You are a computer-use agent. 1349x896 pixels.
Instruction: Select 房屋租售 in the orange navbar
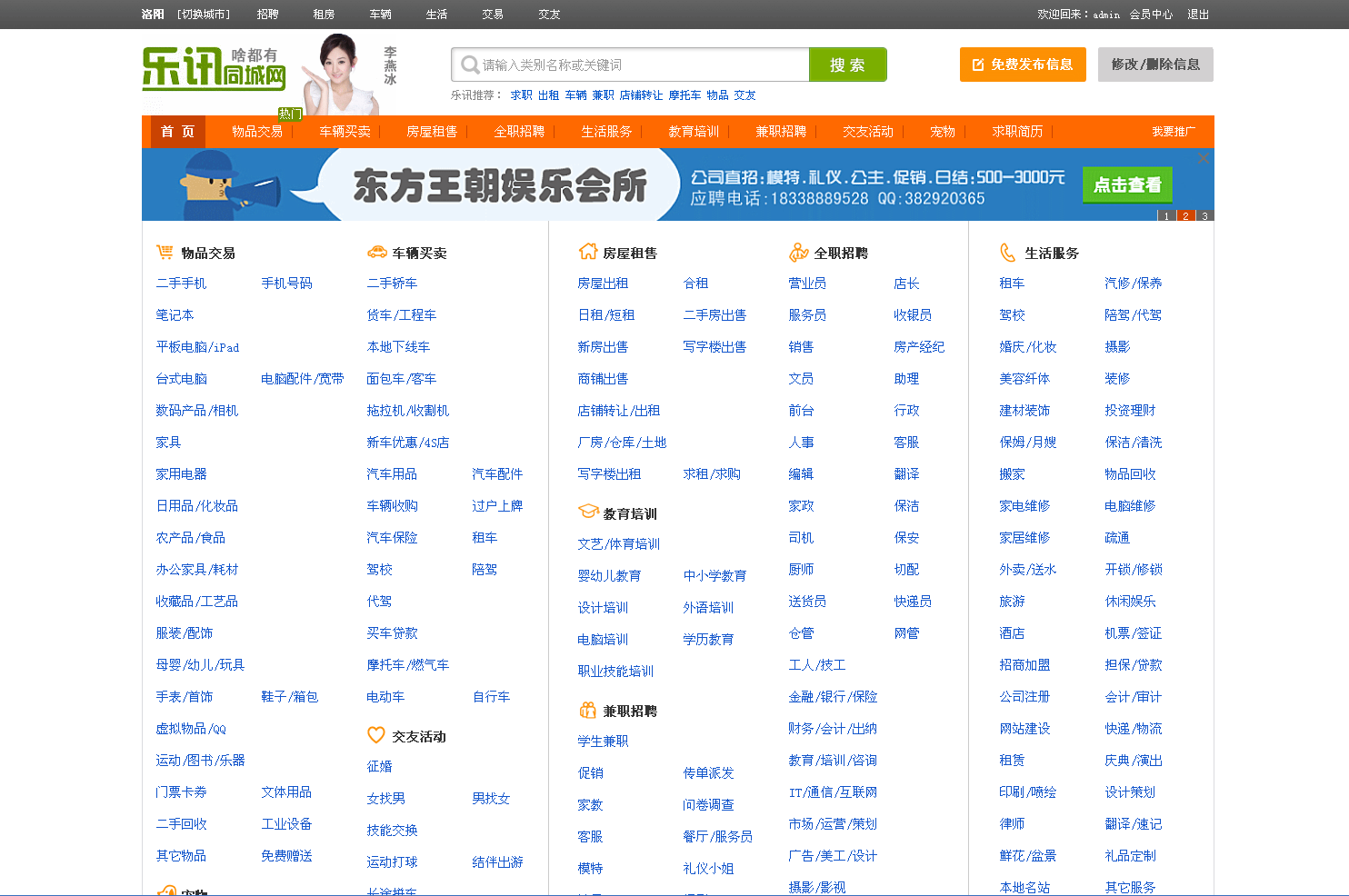pyautogui.click(x=431, y=132)
